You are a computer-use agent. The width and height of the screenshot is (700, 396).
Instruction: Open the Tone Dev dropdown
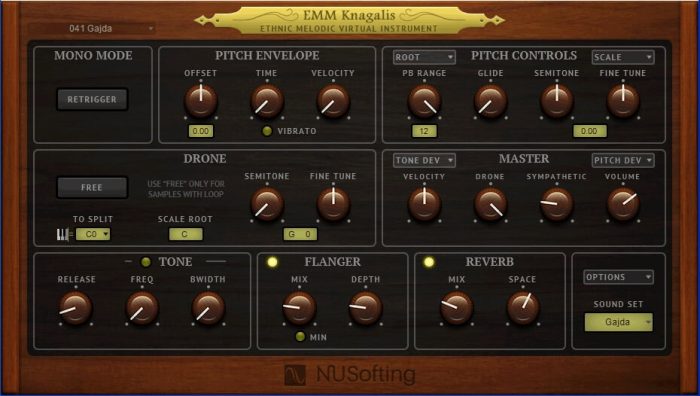pyautogui.click(x=424, y=160)
